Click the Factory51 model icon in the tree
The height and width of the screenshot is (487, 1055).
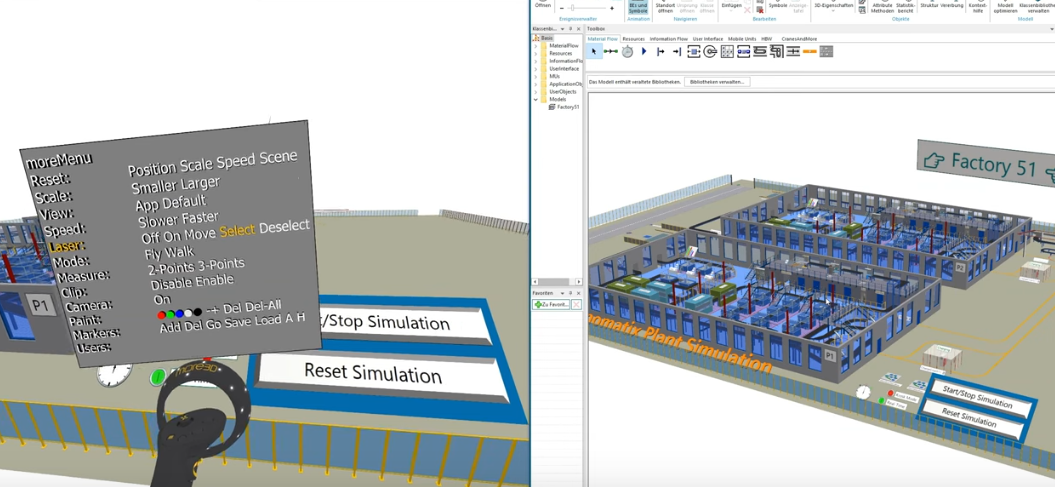coord(552,107)
